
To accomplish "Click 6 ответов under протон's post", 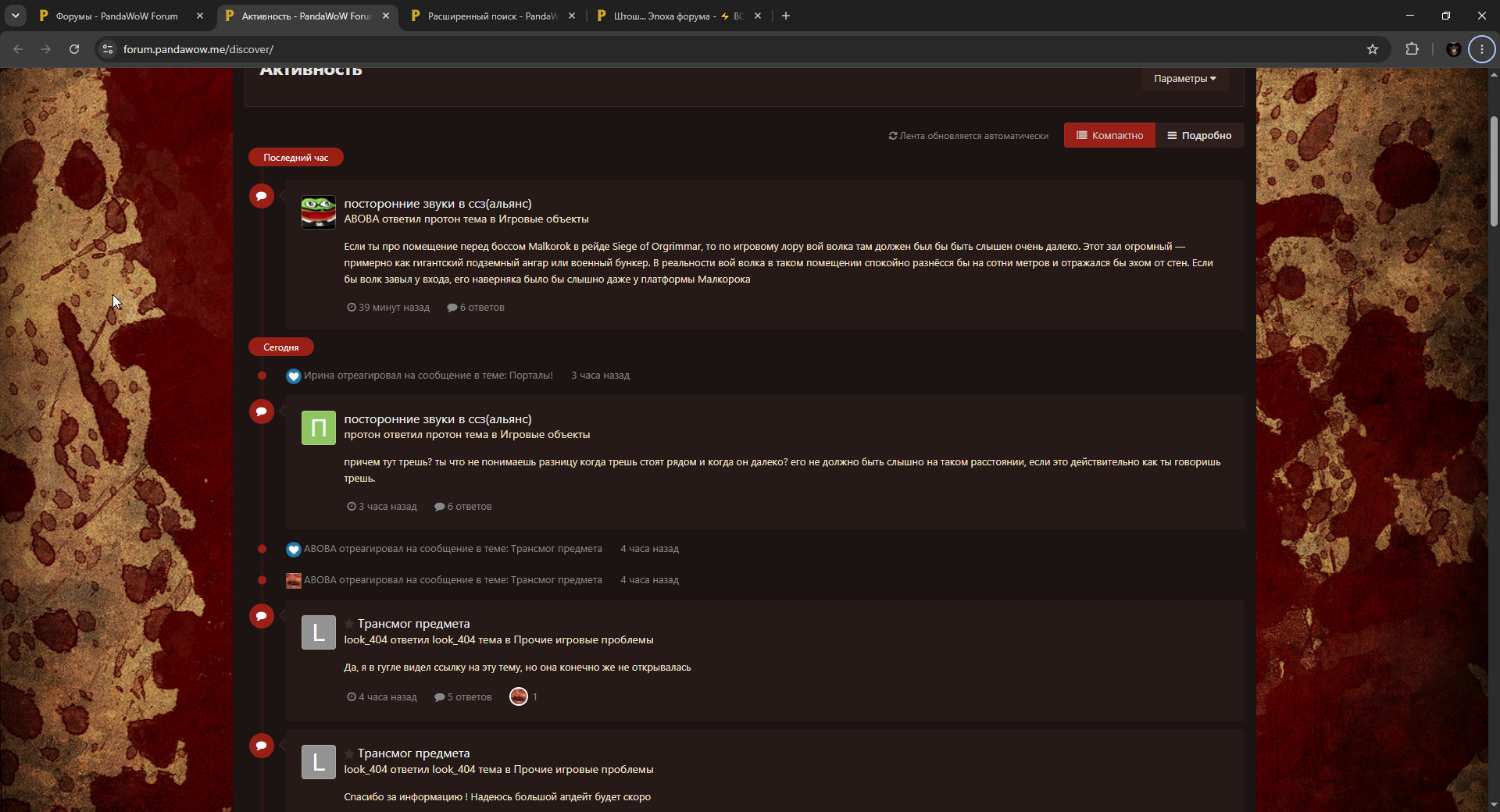I will click(x=463, y=507).
